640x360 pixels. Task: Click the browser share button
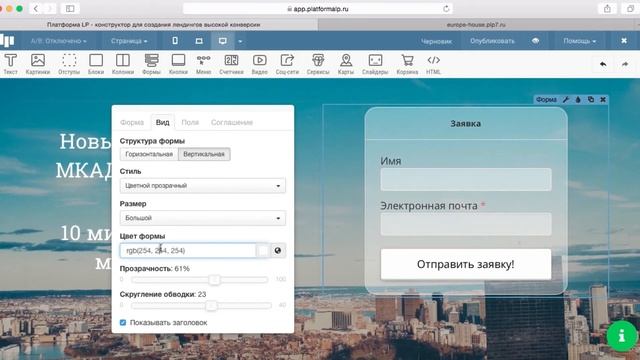coord(607,9)
